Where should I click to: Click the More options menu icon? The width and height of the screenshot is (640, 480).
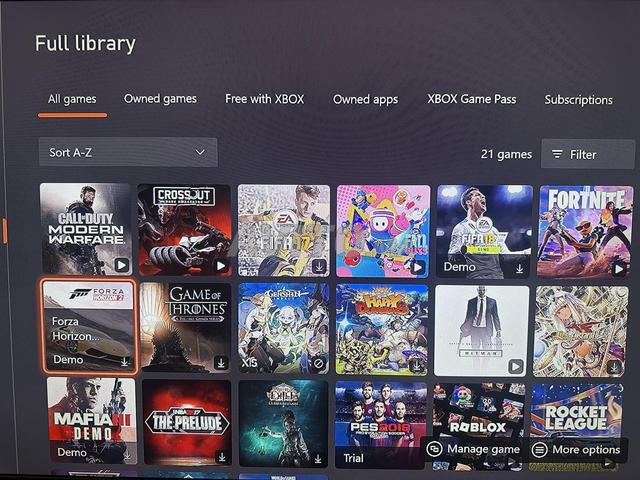coord(540,450)
